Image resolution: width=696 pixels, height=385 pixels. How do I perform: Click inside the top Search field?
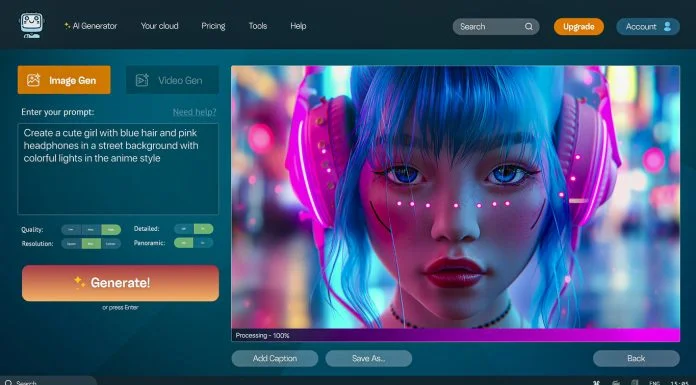coord(496,27)
